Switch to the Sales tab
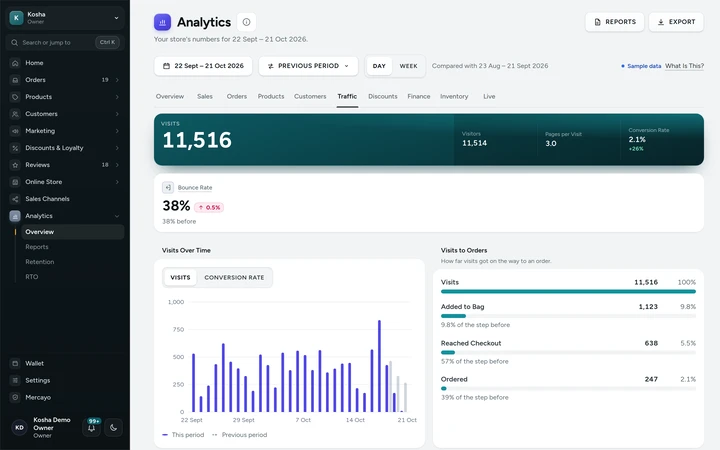 (x=205, y=96)
